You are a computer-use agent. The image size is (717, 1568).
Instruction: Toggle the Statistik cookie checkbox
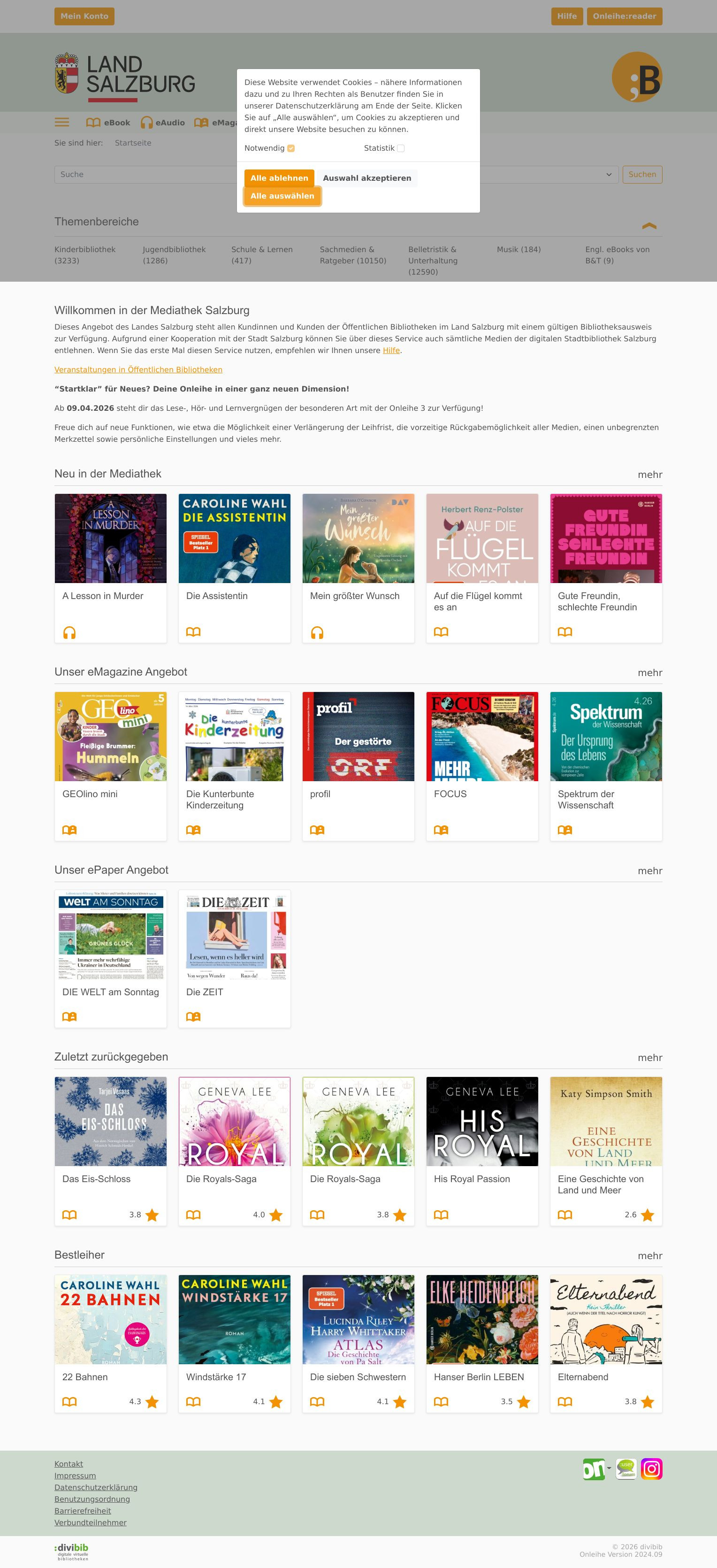point(401,148)
